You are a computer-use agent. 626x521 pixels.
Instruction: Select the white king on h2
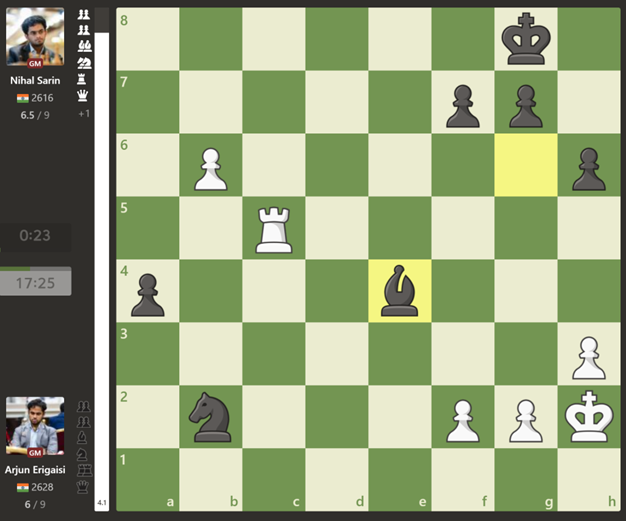pyautogui.click(x=589, y=416)
